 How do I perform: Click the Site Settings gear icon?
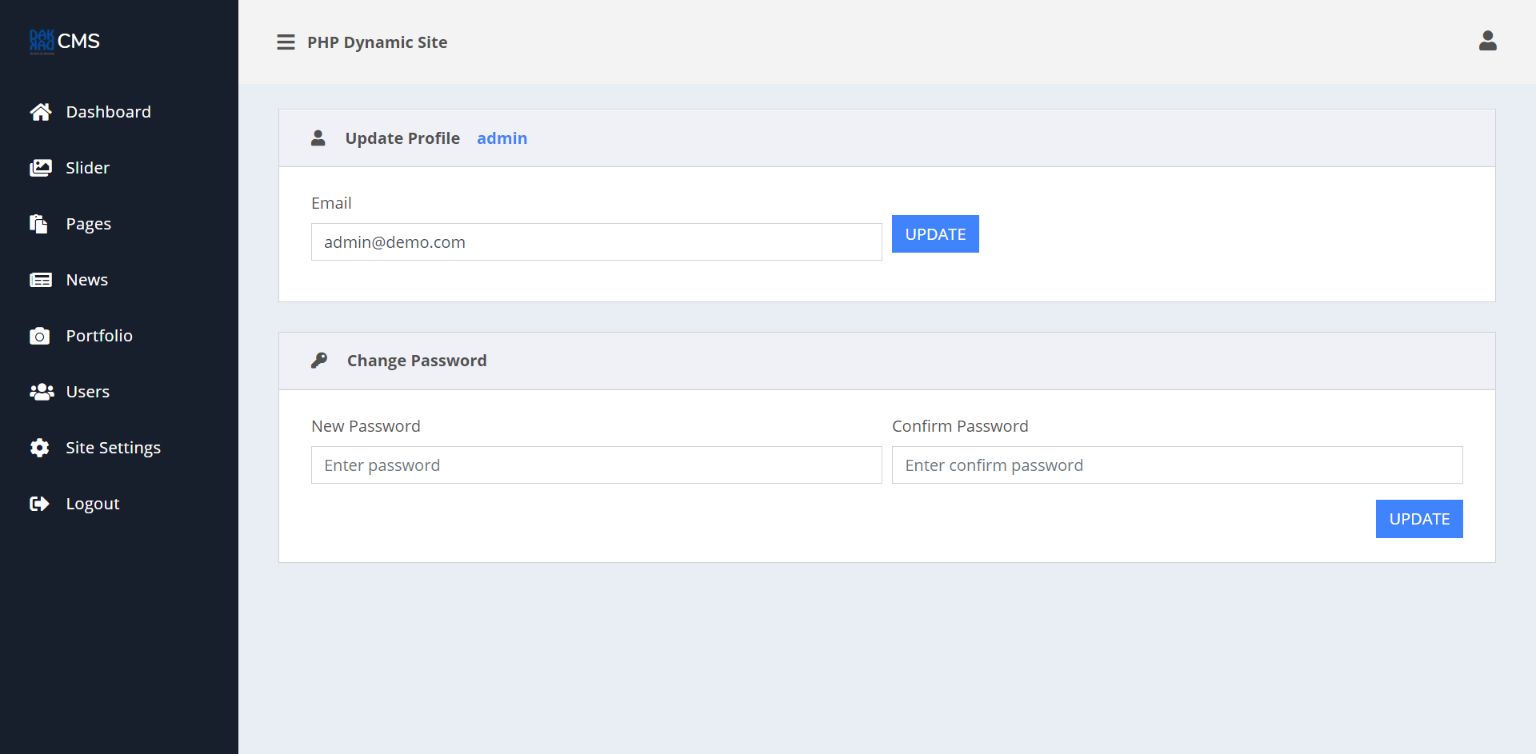tap(40, 448)
